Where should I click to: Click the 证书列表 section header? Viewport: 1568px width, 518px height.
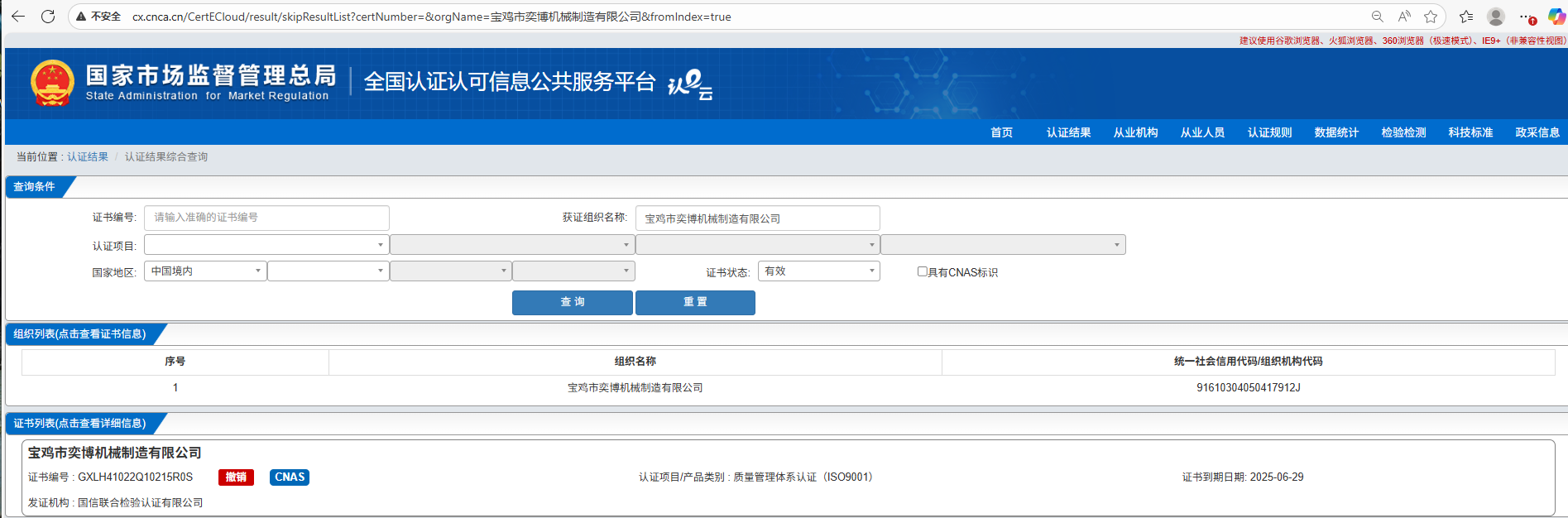79,424
